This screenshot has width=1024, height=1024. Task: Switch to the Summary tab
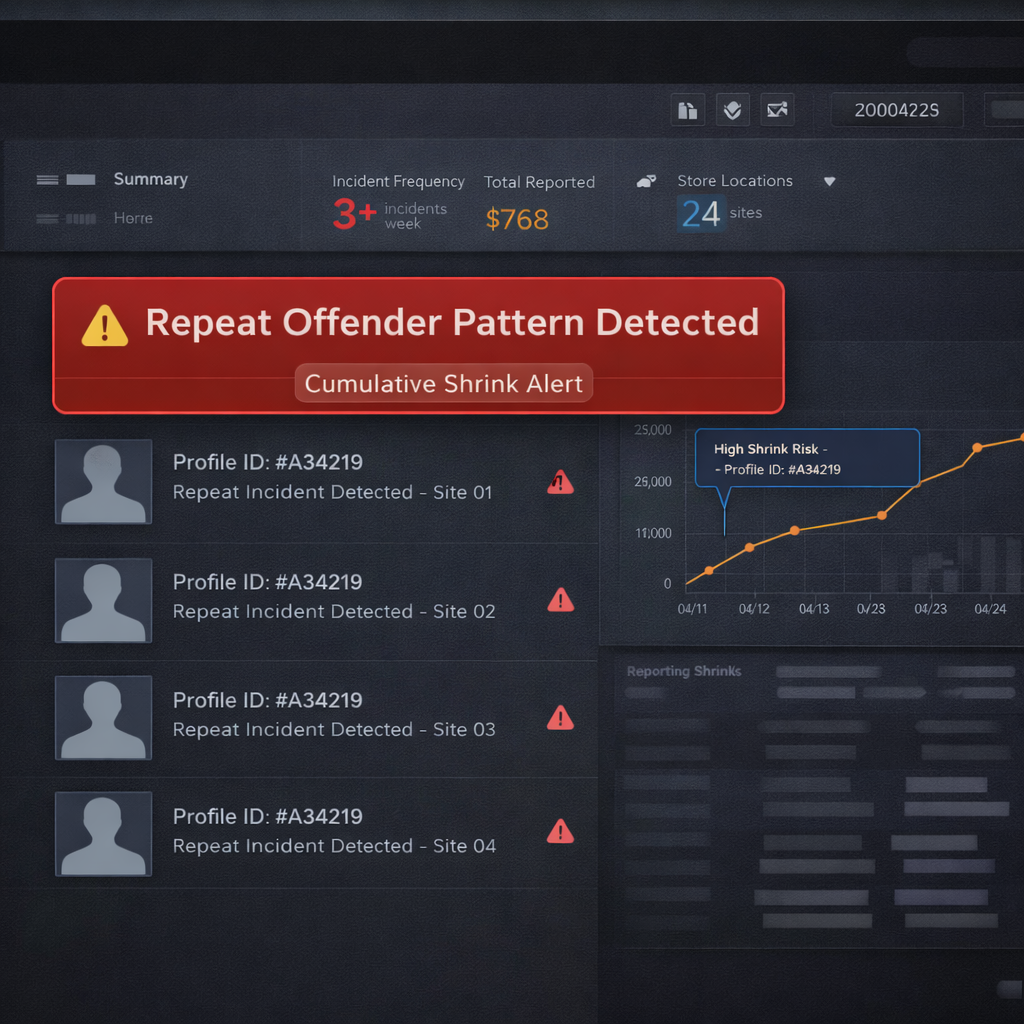point(150,179)
